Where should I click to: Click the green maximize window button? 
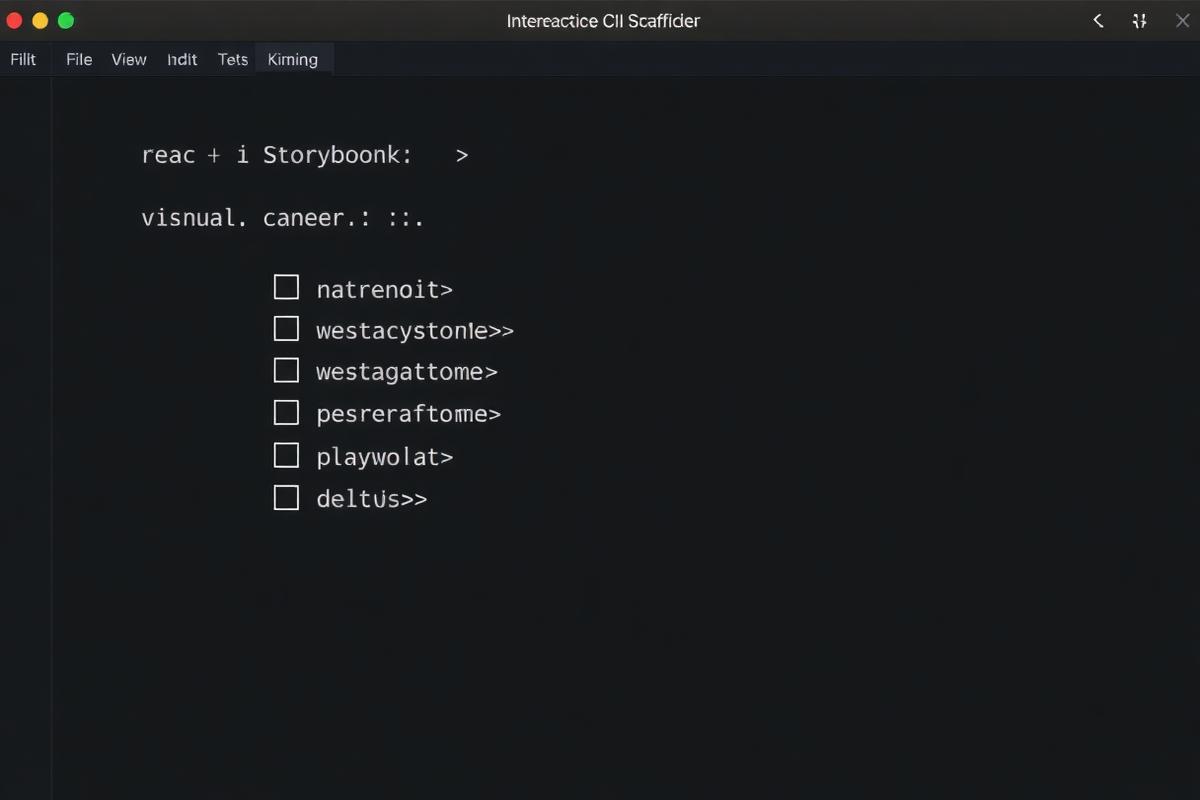(x=66, y=20)
